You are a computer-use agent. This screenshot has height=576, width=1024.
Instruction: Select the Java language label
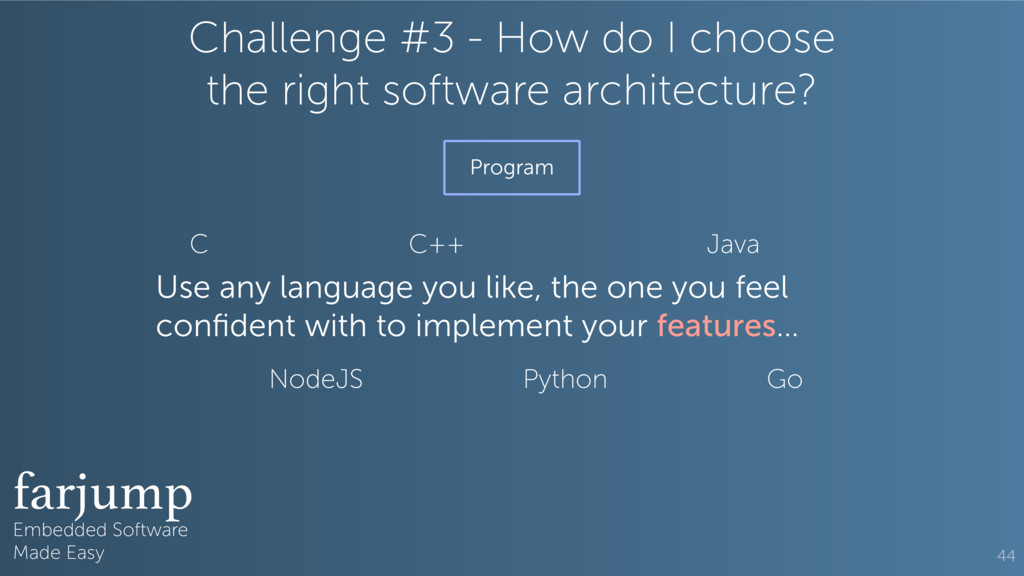[732, 244]
